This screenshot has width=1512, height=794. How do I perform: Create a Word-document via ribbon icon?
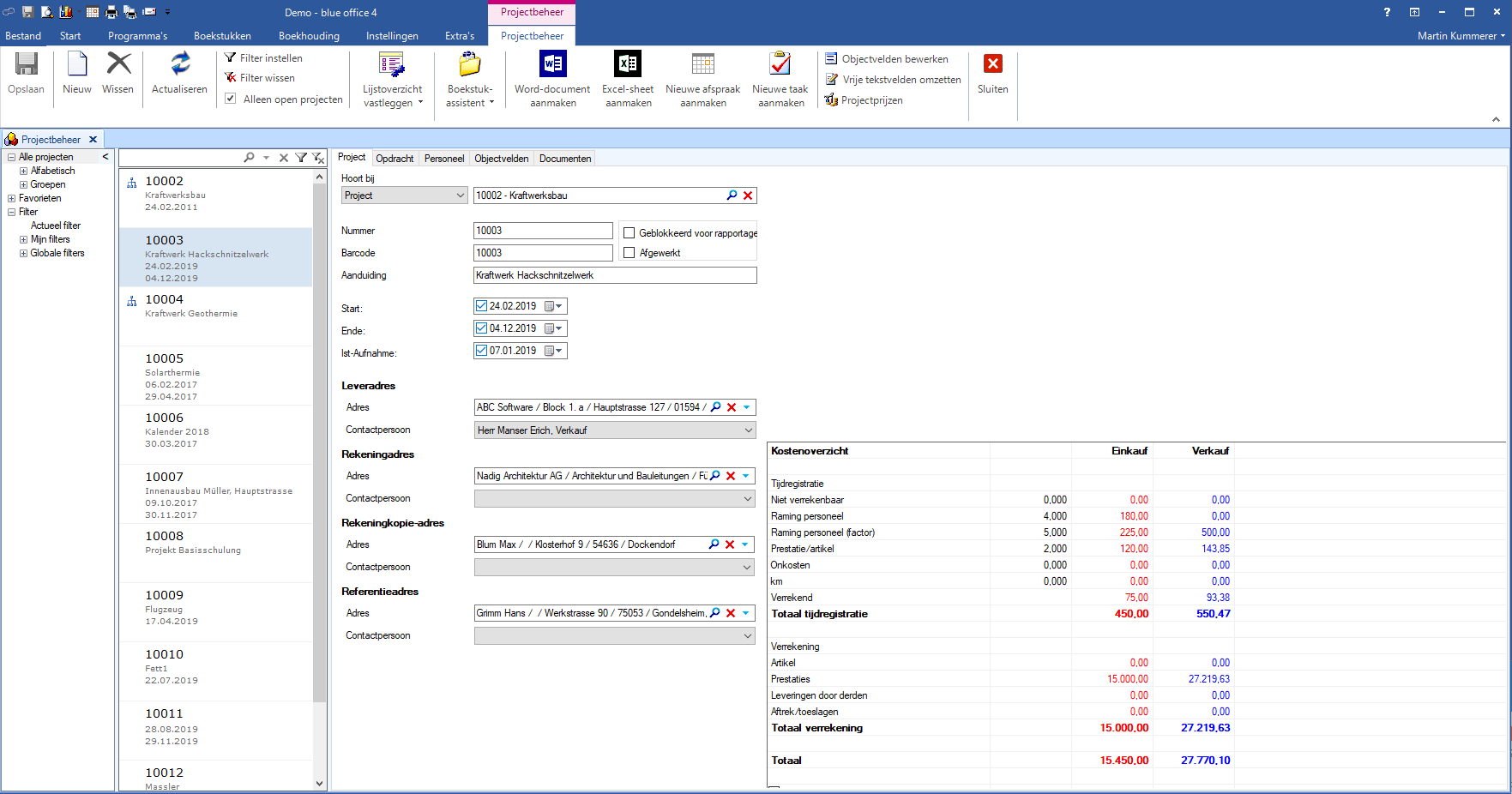[x=552, y=65]
